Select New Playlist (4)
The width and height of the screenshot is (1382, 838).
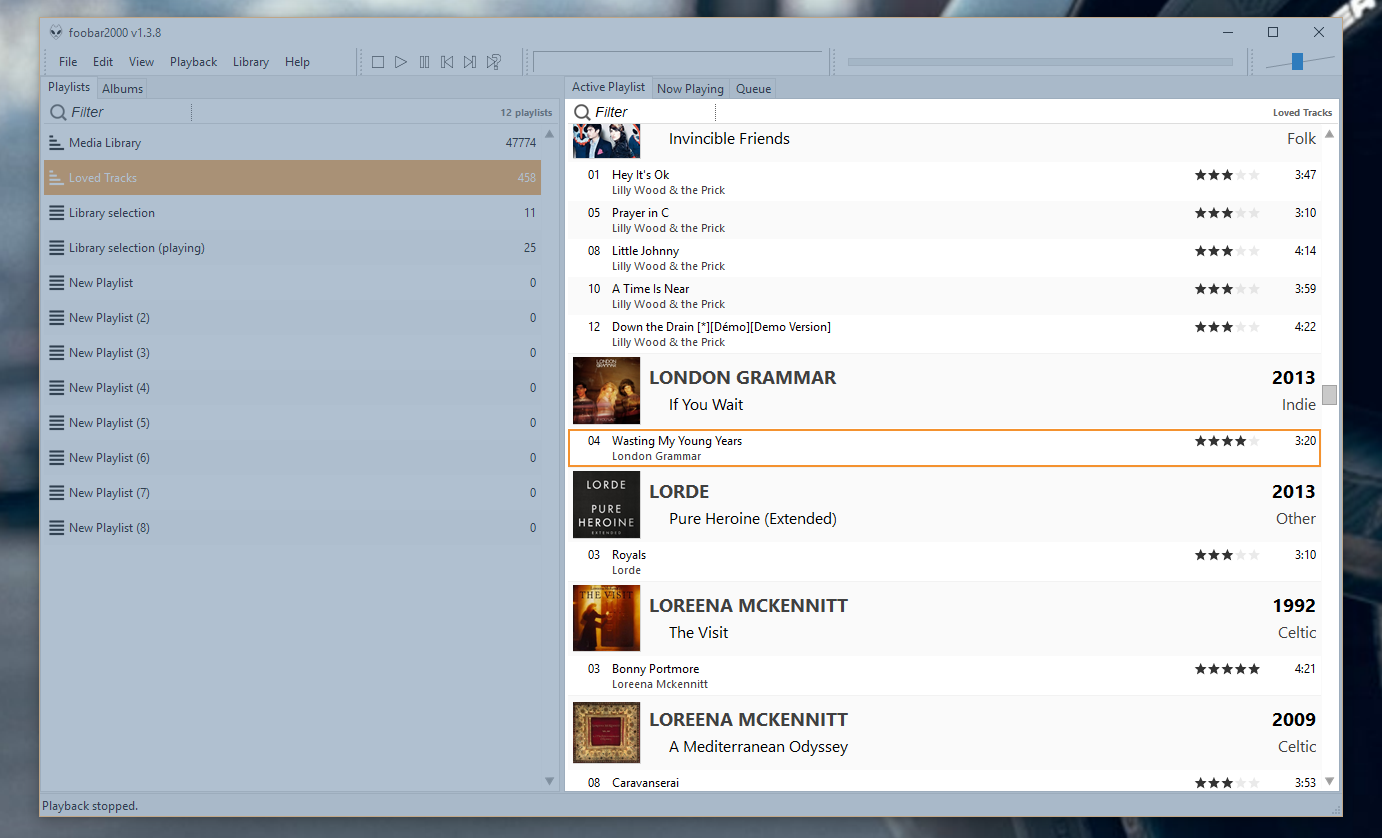pos(292,388)
